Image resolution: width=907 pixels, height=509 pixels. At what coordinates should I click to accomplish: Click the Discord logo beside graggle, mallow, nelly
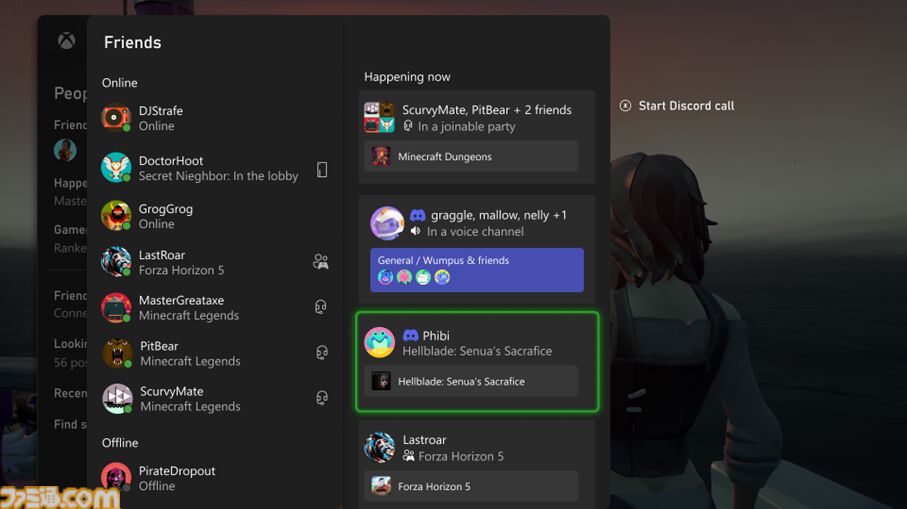(x=418, y=215)
